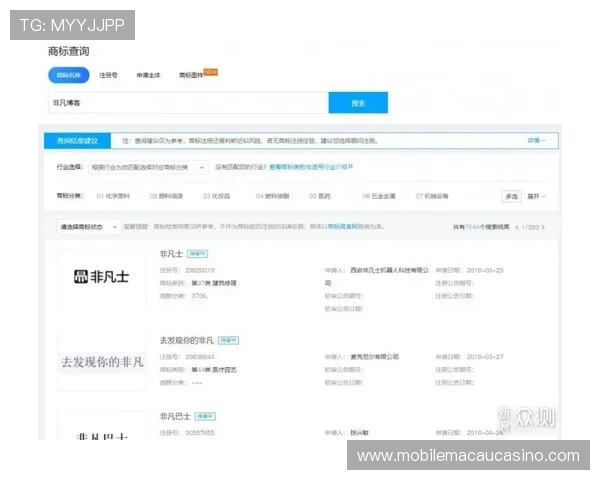
Task: Open the 非凡士 trademark result title
Action: pyautogui.click(x=171, y=254)
